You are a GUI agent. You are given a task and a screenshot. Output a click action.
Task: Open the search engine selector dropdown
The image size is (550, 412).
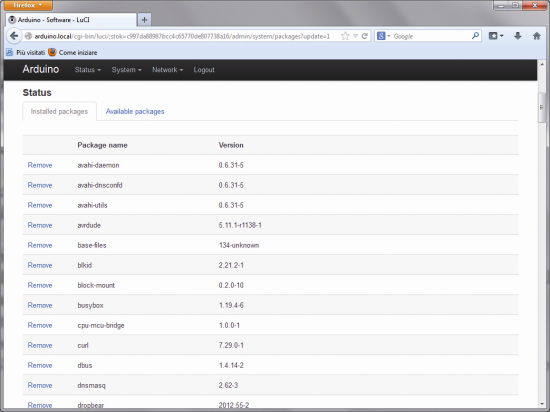383,36
